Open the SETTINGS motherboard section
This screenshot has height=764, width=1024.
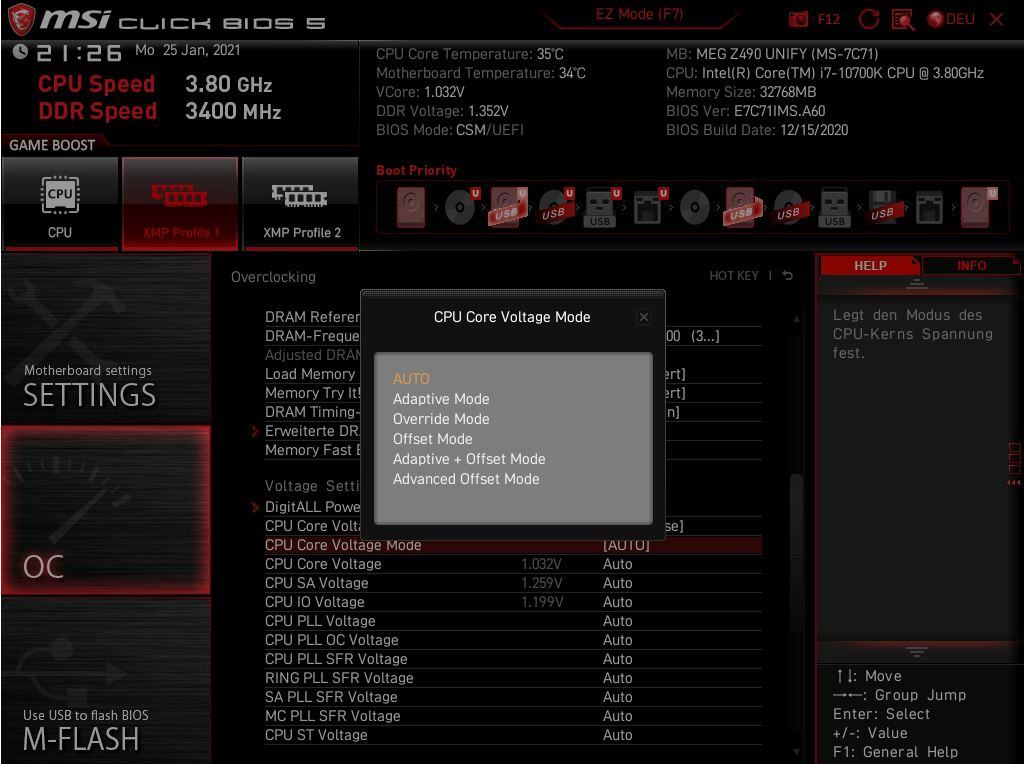tap(106, 338)
